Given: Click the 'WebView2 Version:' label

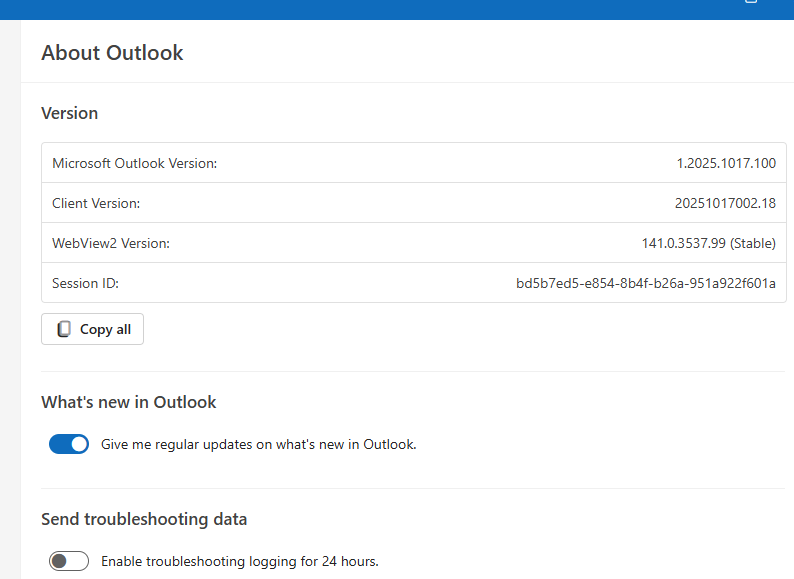Looking at the screenshot, I should point(111,243).
